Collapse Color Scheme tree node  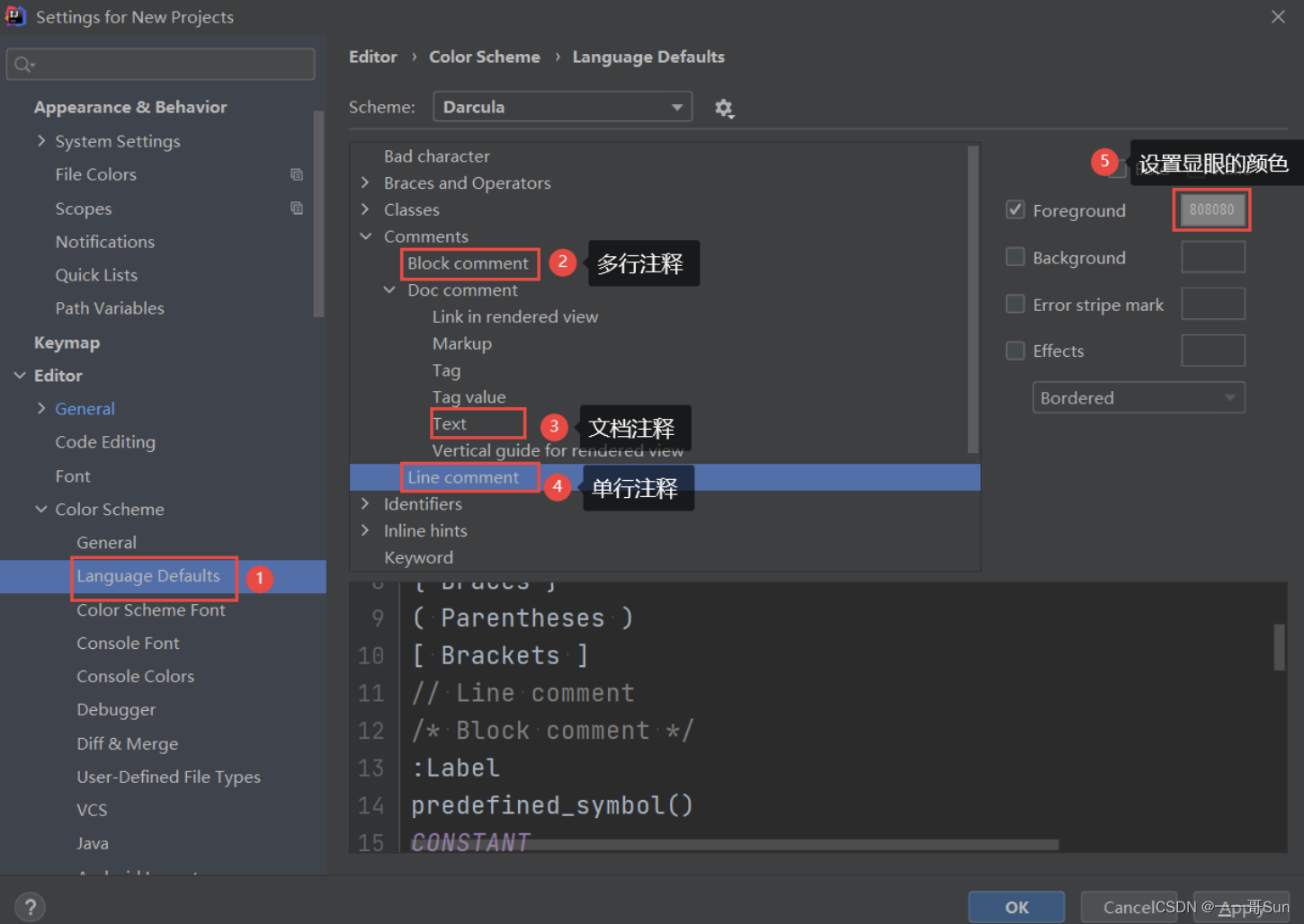(x=41, y=509)
